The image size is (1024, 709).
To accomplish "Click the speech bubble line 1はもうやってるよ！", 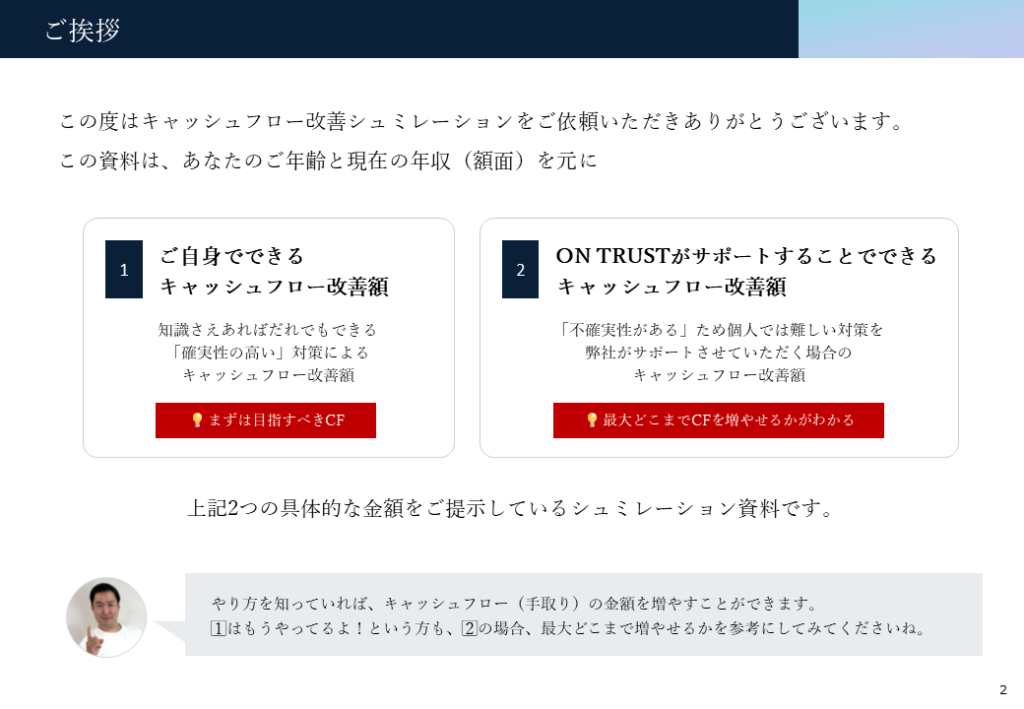I will pos(568,629).
